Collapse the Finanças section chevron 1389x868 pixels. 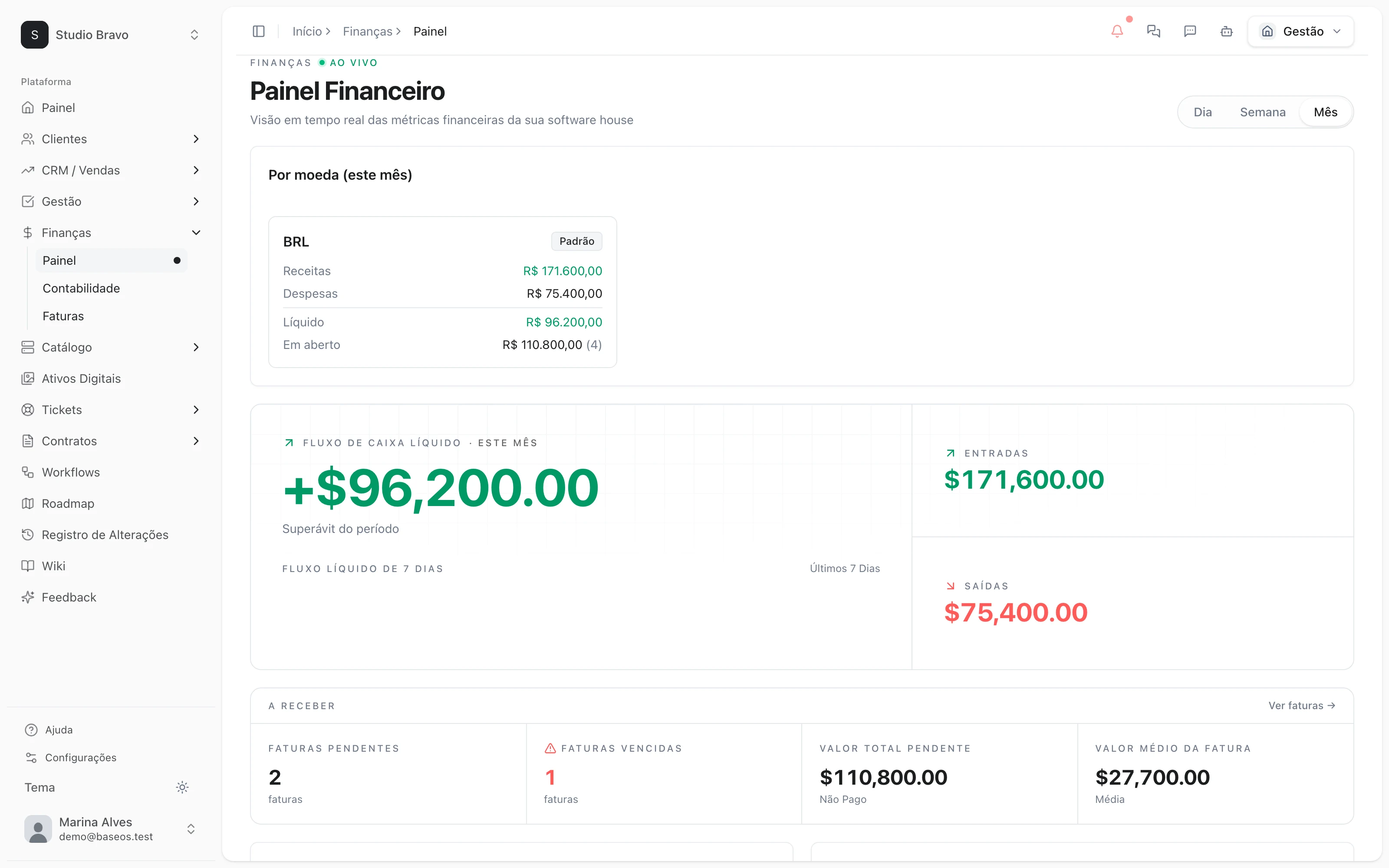click(x=196, y=233)
